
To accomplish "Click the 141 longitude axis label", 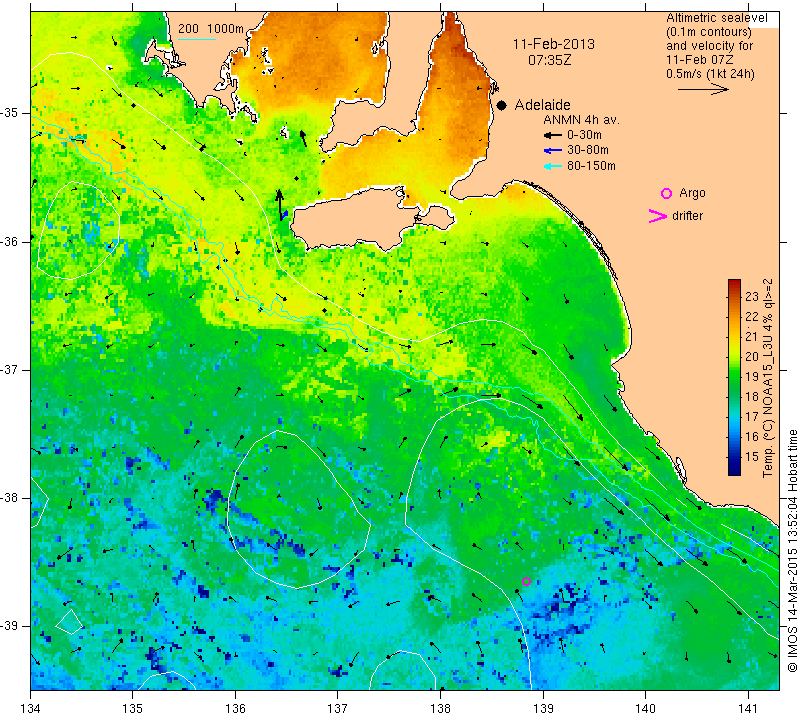I will click(748, 709).
